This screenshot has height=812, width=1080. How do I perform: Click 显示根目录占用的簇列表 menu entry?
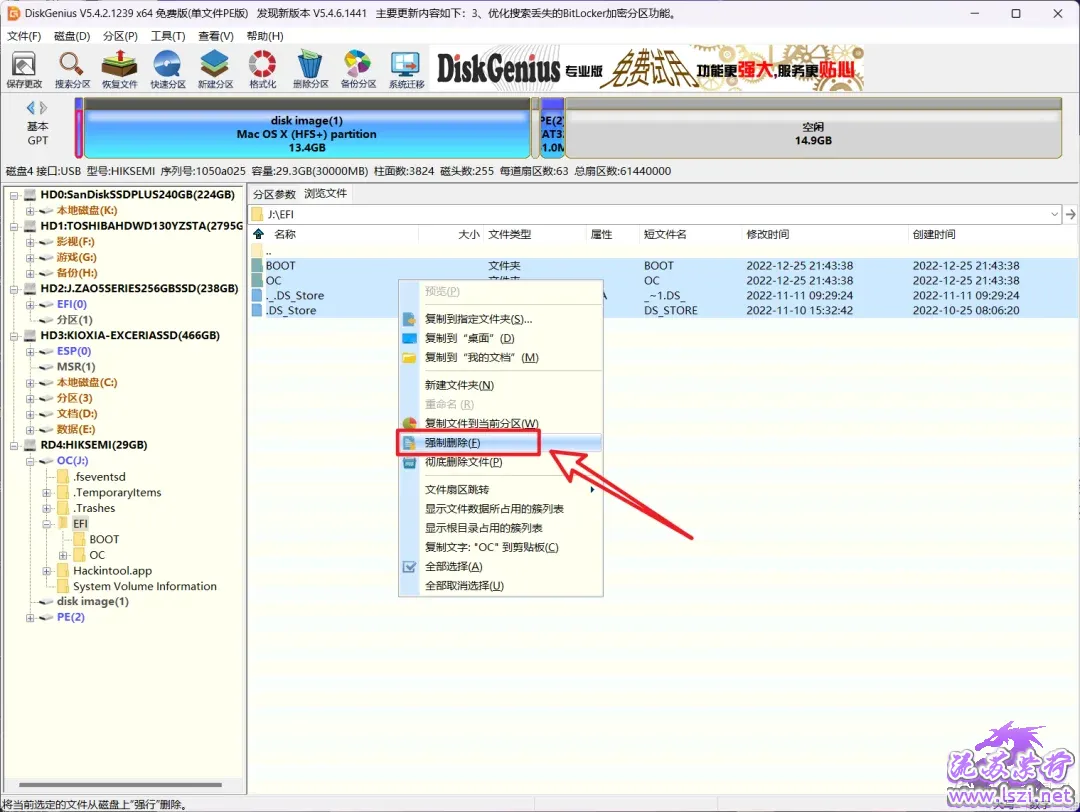tap(501, 528)
